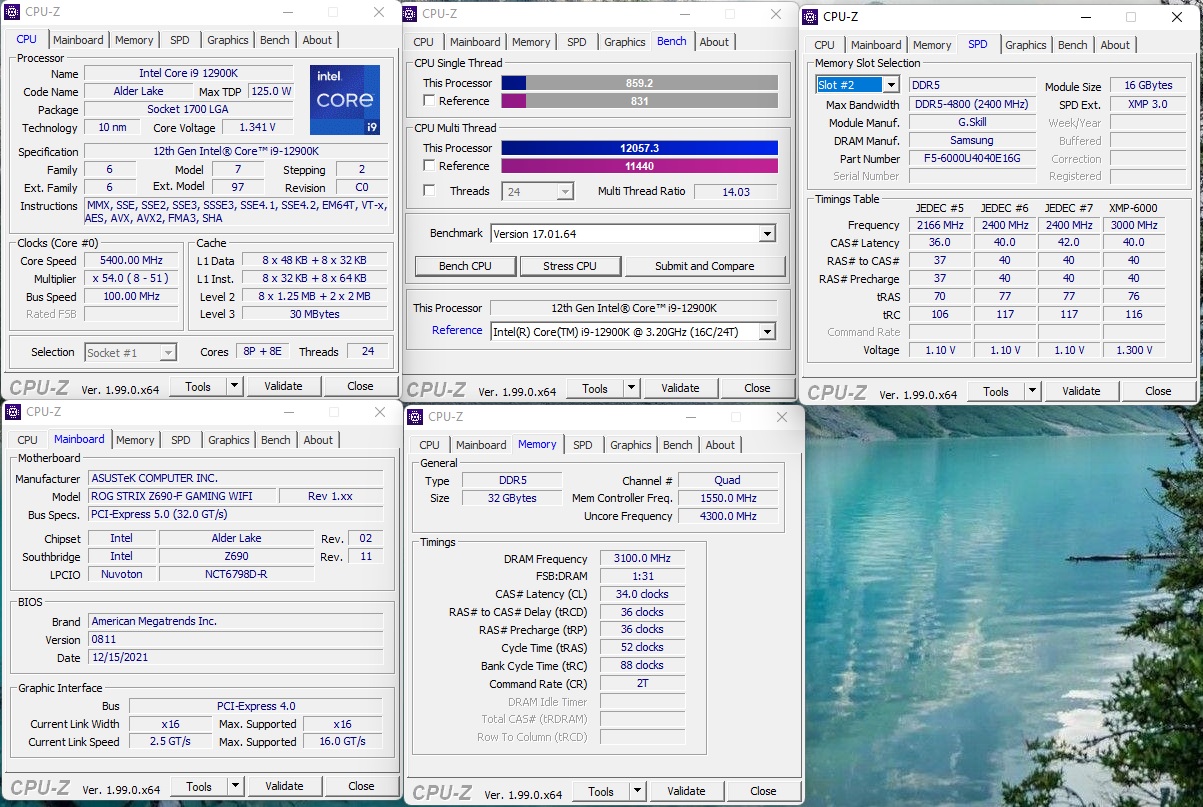The width and height of the screenshot is (1203, 807).
Task: Click CPU-Z title icon in the SPD window
Action: pyautogui.click(x=811, y=17)
